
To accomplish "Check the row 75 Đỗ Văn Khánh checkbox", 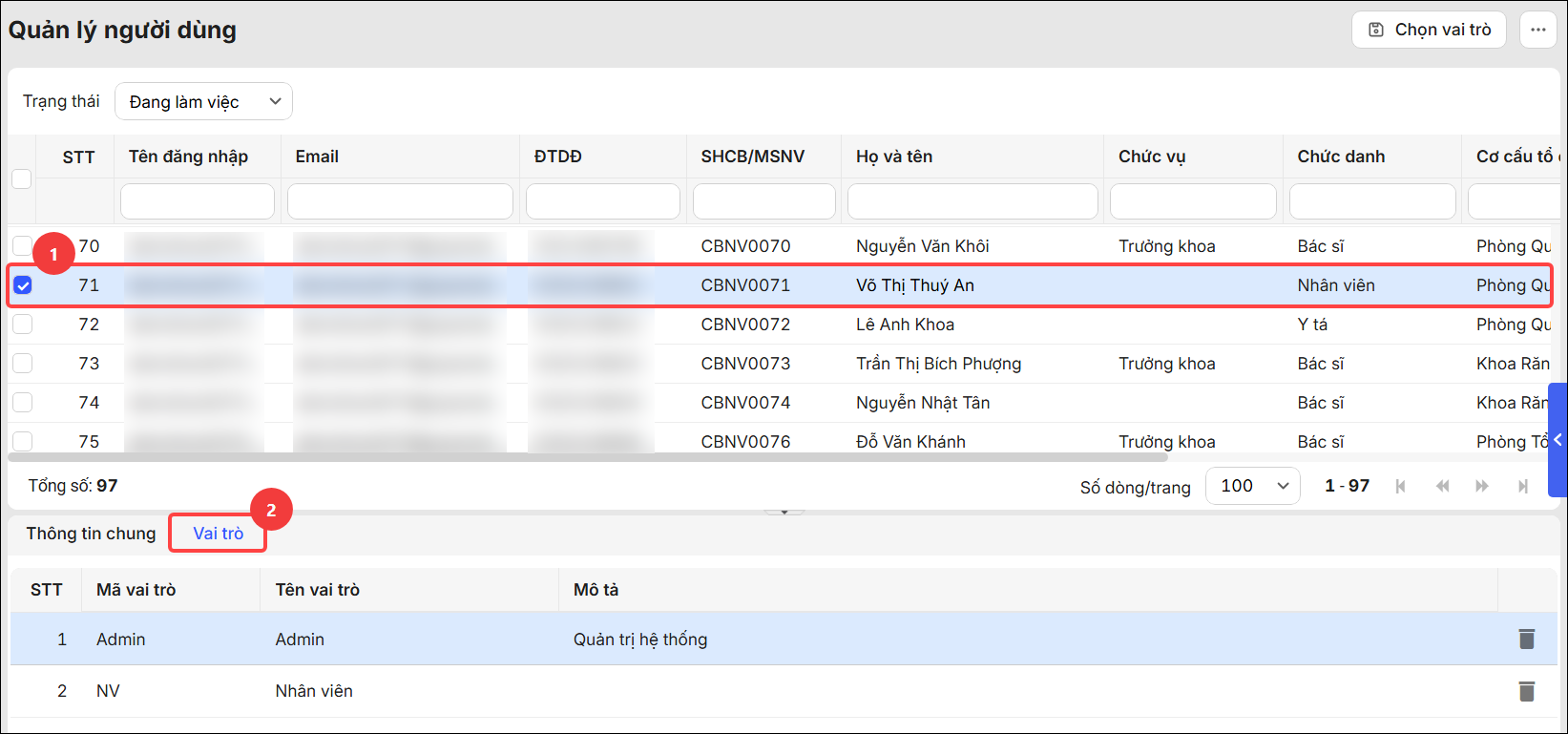I will click(x=22, y=441).
